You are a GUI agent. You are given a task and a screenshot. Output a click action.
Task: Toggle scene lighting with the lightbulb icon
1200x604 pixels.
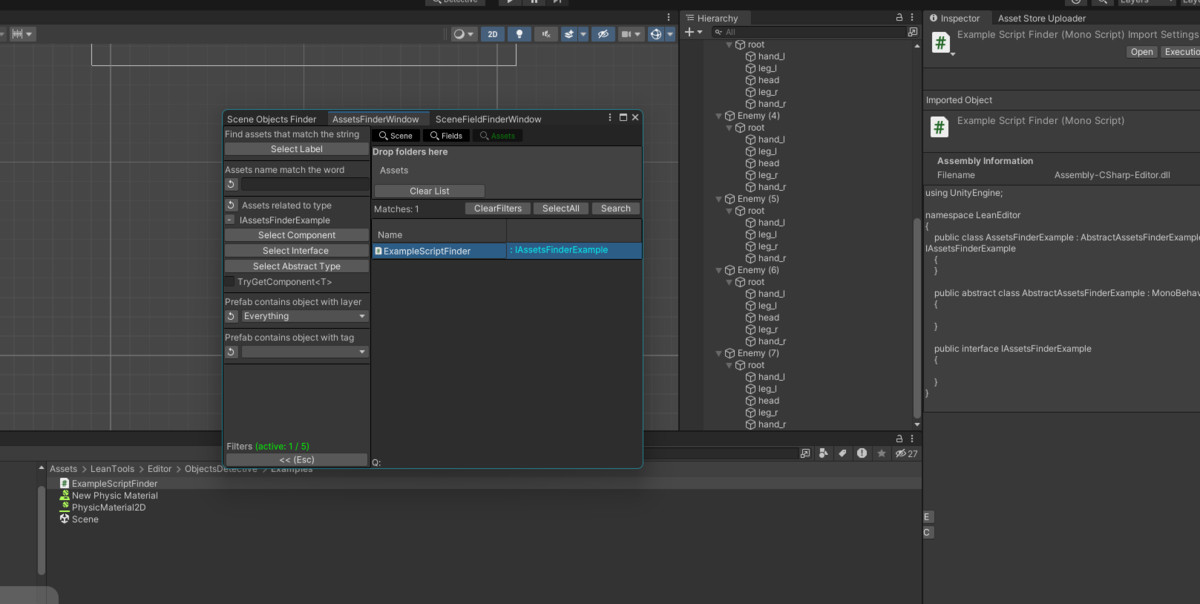coord(519,34)
